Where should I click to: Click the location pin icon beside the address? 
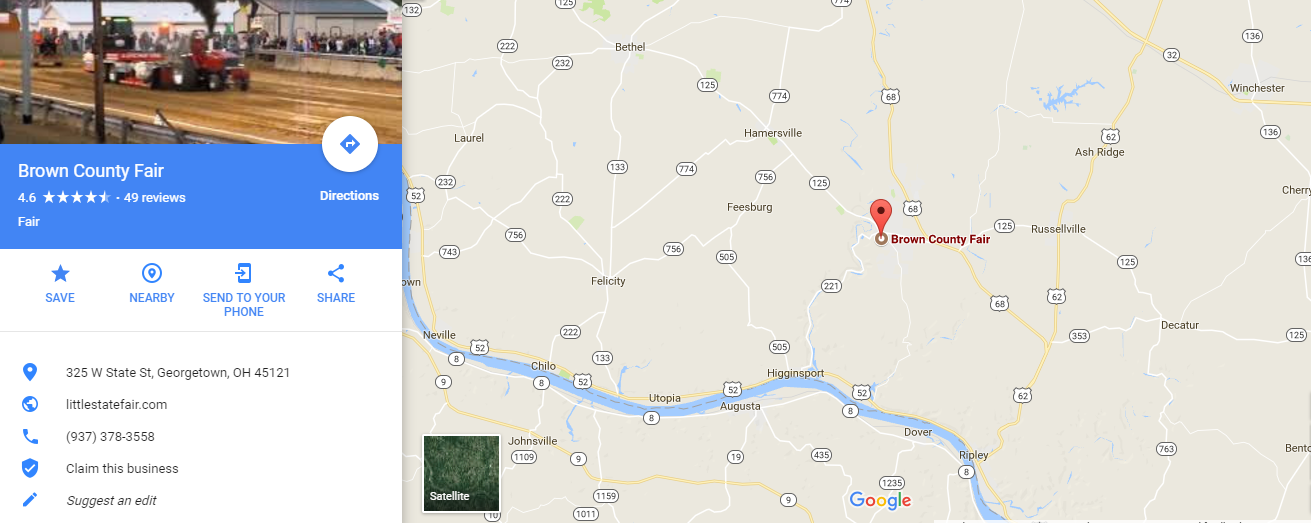click(x=30, y=372)
